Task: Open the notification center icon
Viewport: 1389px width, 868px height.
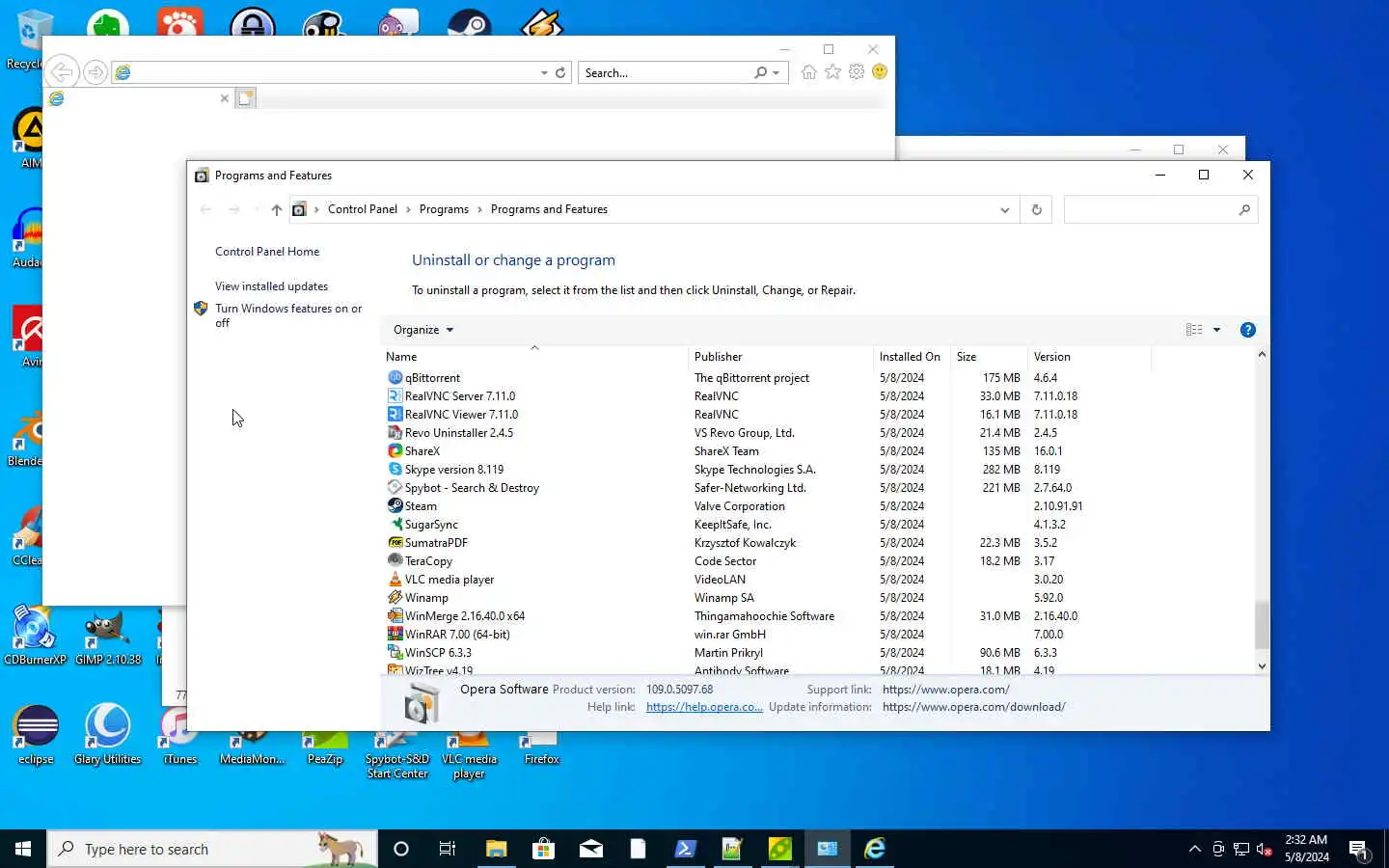Action: [x=1359, y=850]
